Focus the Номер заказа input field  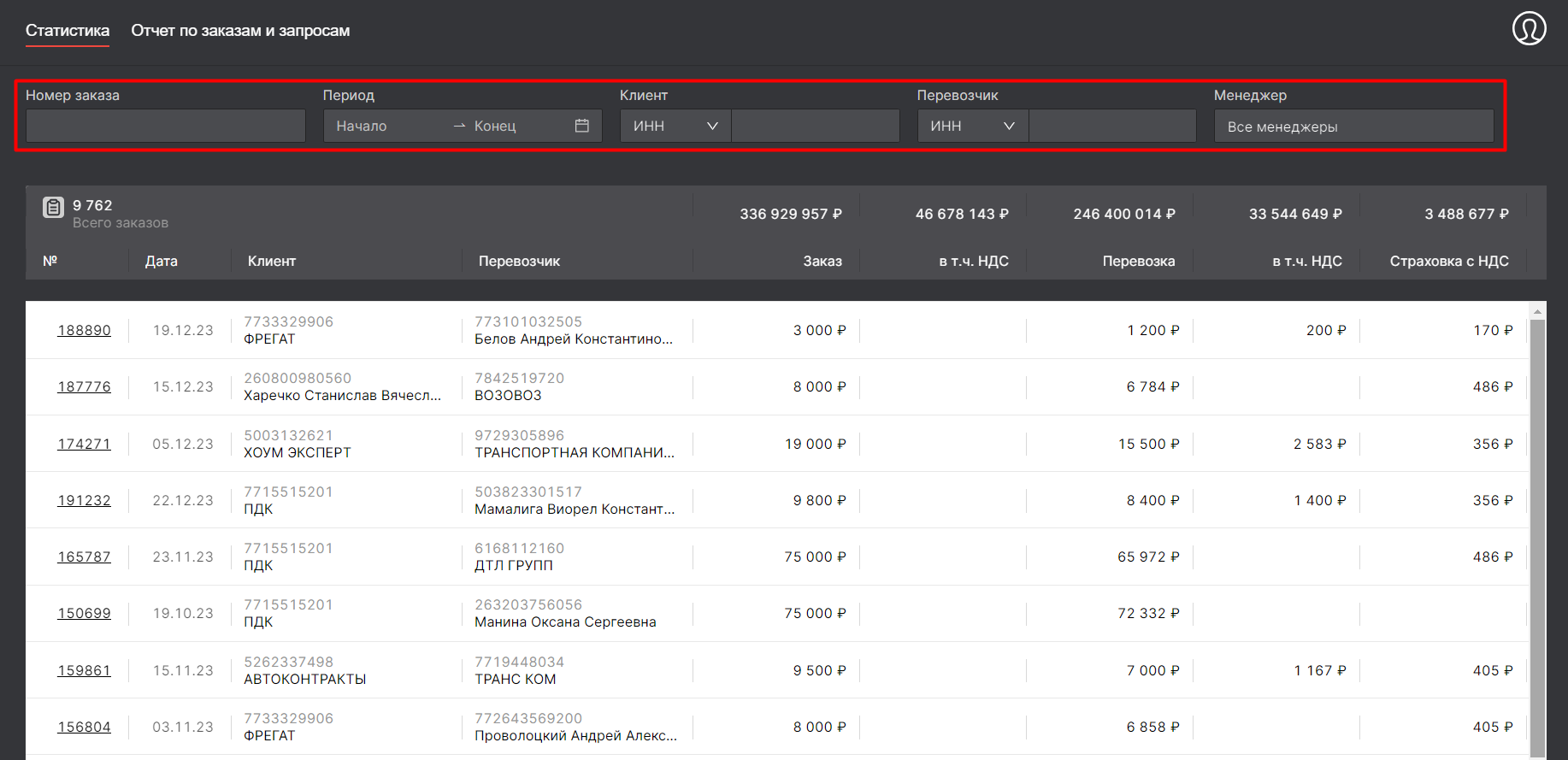point(166,126)
